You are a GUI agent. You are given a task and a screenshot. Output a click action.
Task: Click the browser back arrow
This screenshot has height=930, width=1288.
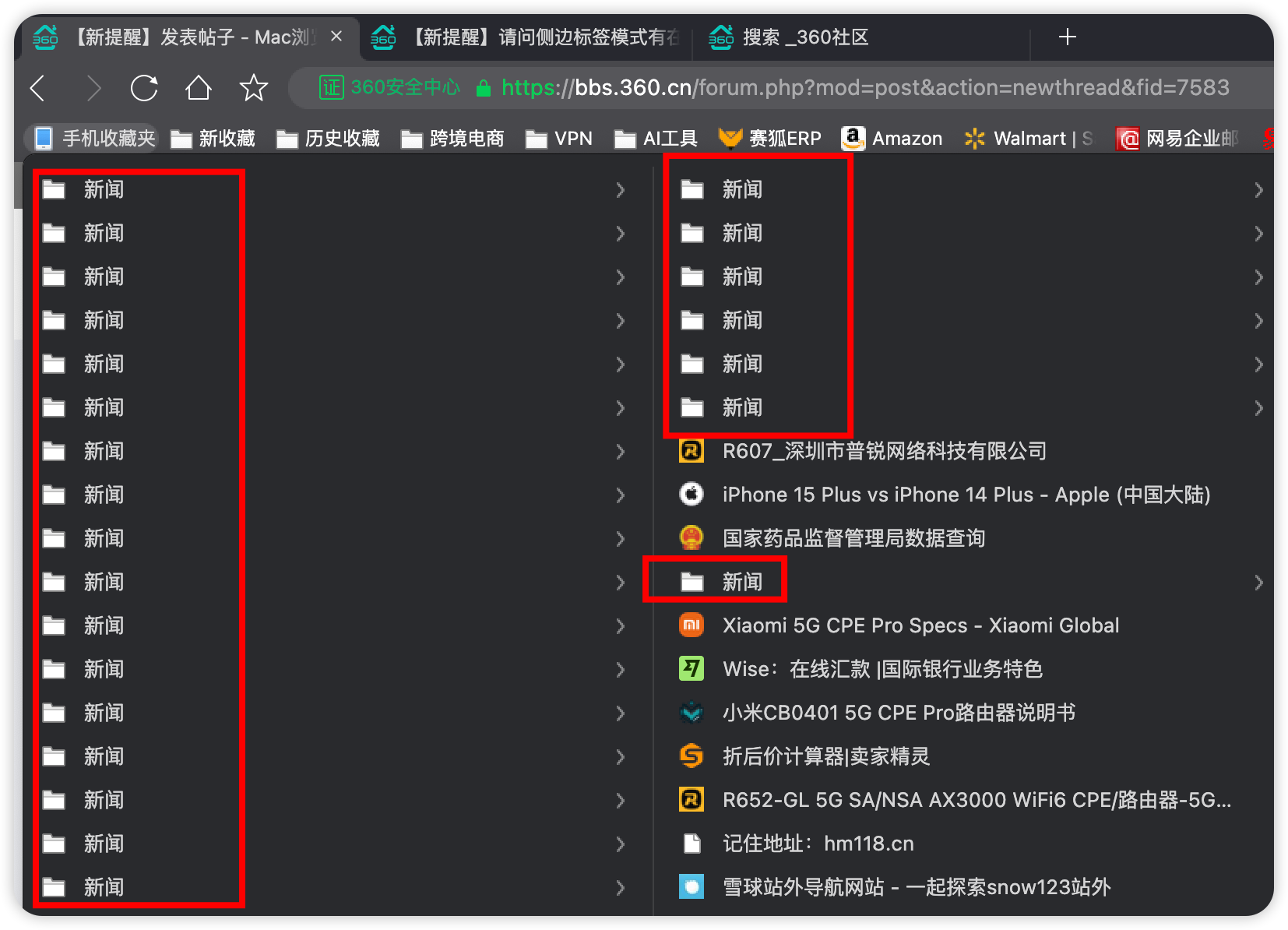pyautogui.click(x=37, y=88)
